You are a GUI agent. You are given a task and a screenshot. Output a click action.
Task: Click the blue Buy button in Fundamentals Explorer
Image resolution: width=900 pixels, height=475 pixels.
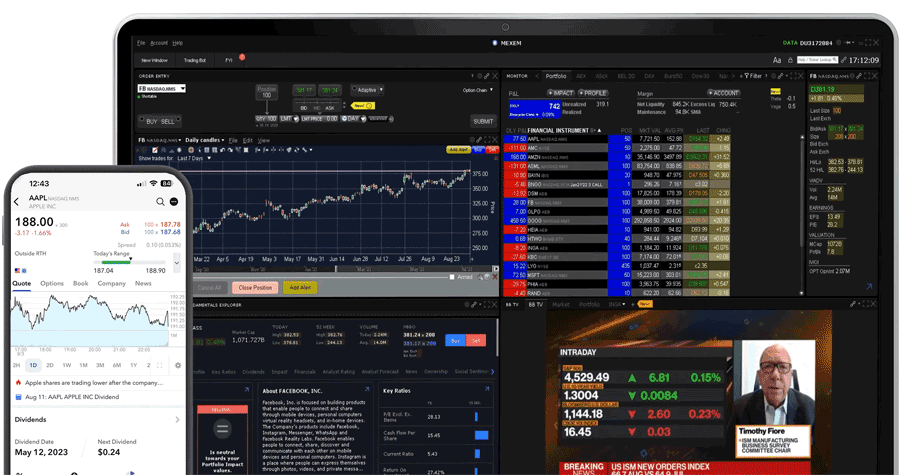455,340
